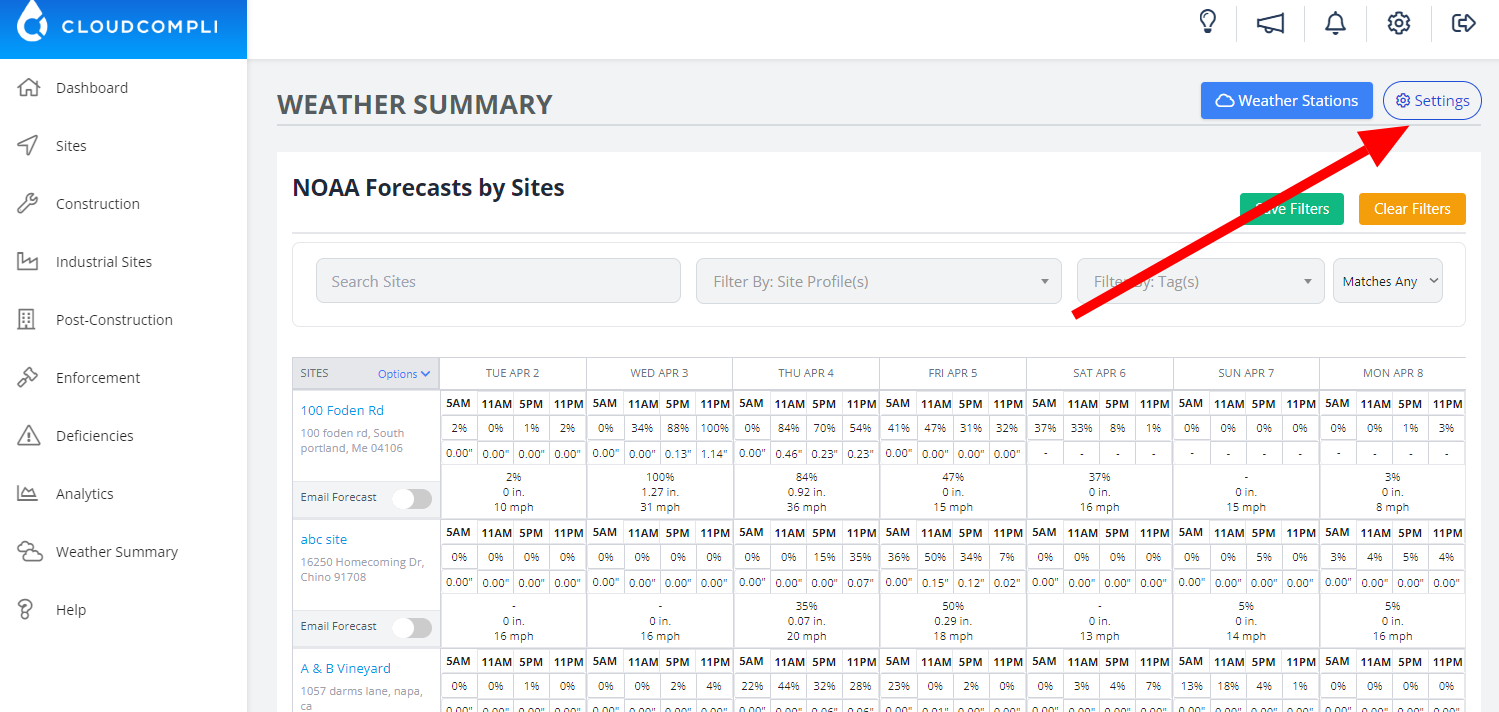Screen dimensions: 1499x712
Task: Click the 1.27 in. Wednesday summary
Action: click(x=660, y=492)
